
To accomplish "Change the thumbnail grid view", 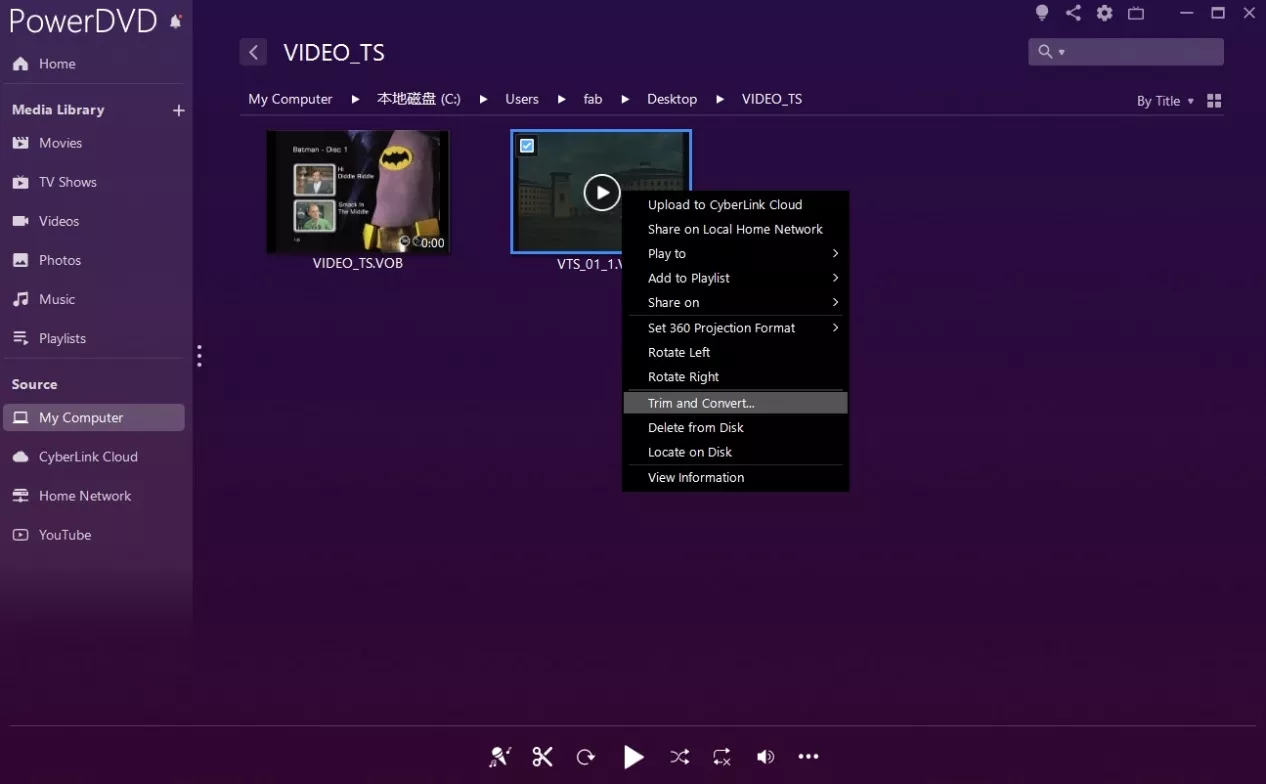I will 1214,101.
